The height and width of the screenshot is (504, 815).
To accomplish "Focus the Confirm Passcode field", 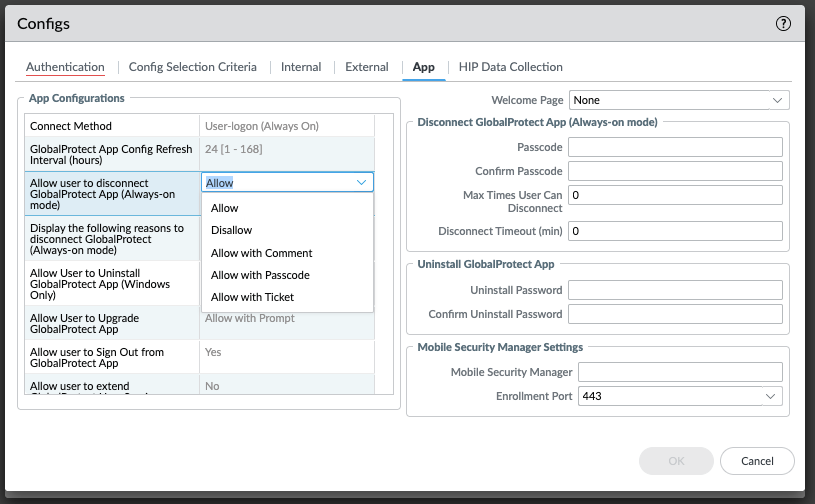I will (x=675, y=171).
